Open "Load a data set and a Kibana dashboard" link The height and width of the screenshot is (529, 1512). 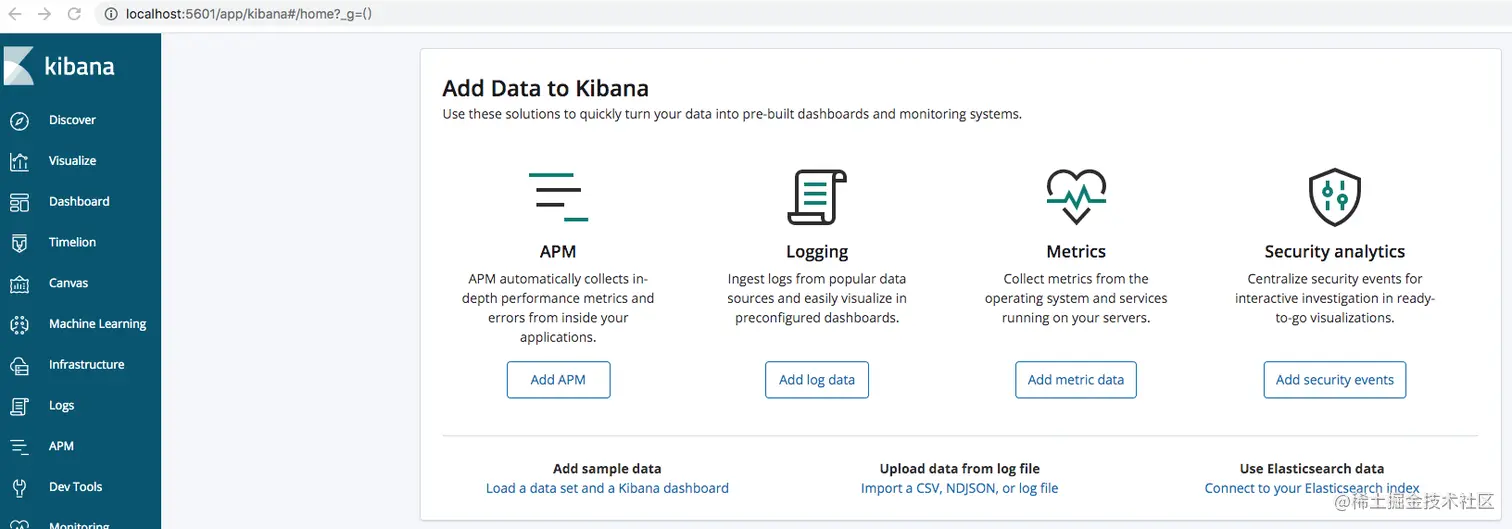pyautogui.click(x=607, y=488)
